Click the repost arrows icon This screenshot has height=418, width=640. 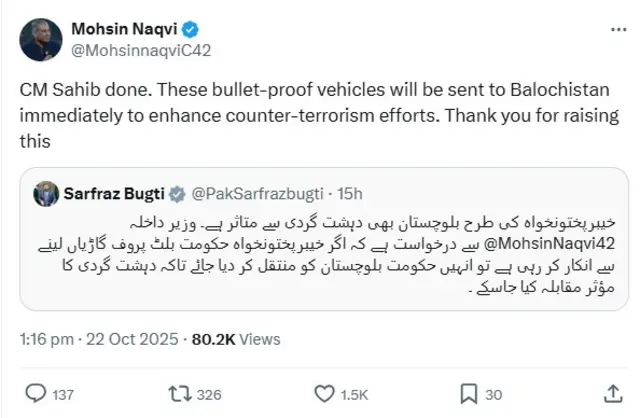coord(176,394)
